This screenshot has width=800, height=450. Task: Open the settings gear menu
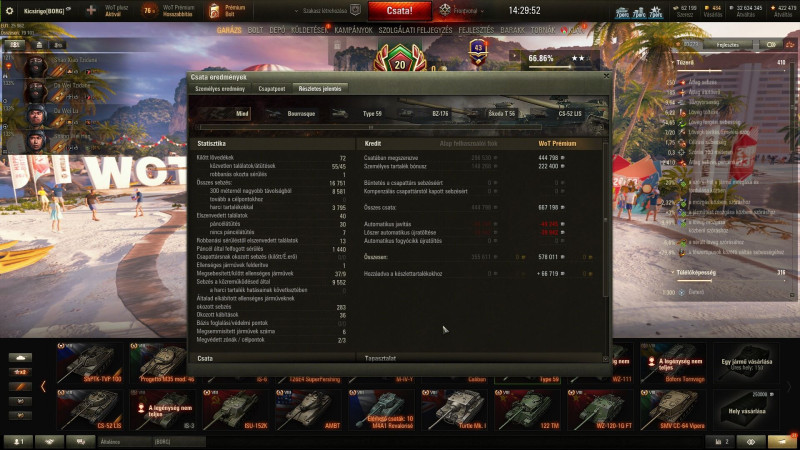tap(9, 10)
